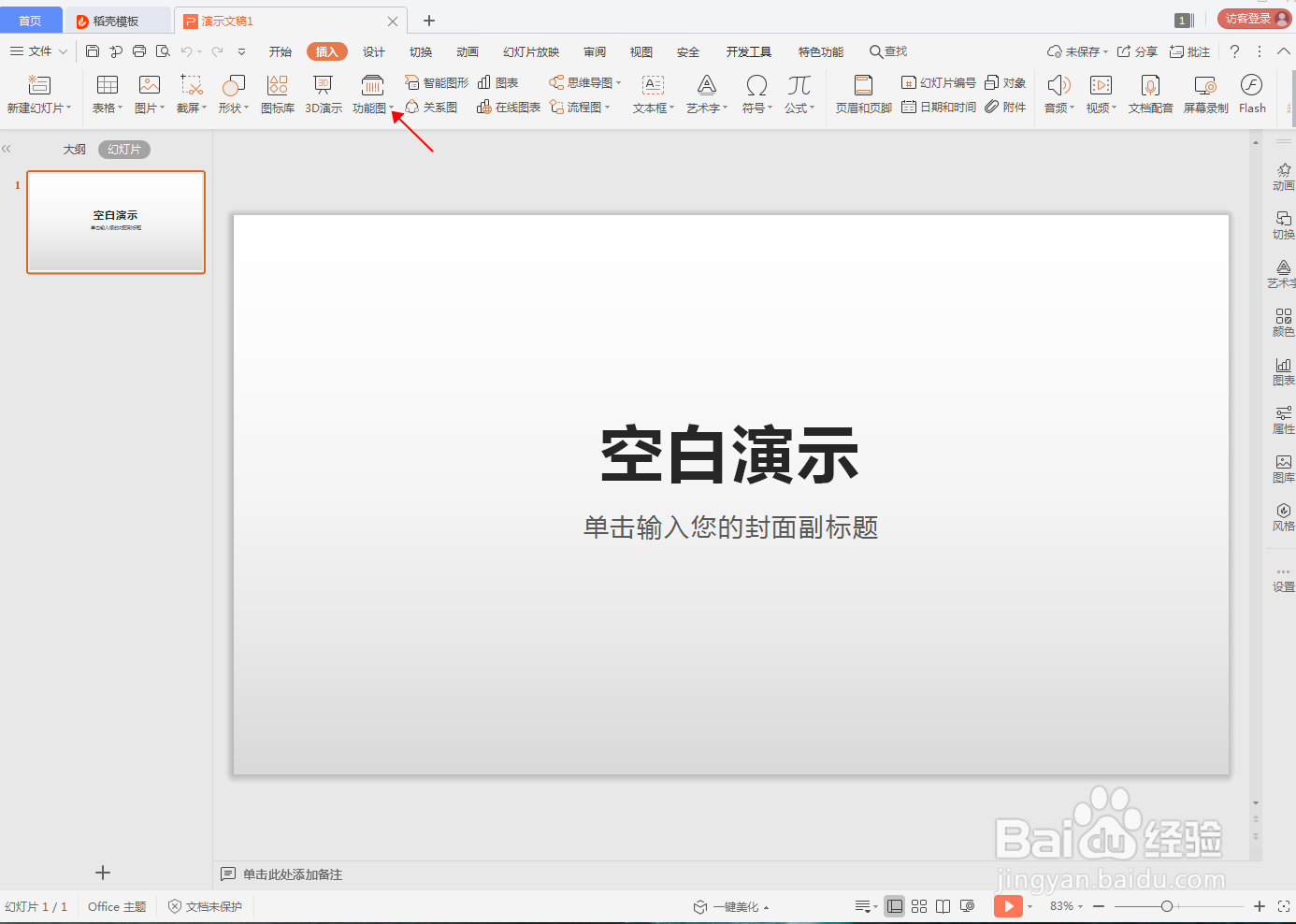
Task: Select the slide 1 thumbnail
Action: (115, 222)
